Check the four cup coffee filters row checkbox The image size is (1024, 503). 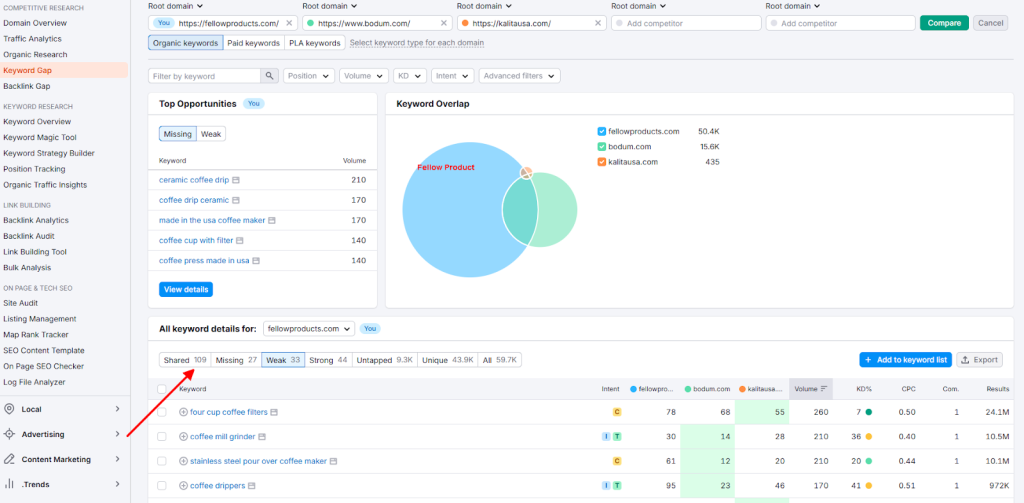click(163, 412)
